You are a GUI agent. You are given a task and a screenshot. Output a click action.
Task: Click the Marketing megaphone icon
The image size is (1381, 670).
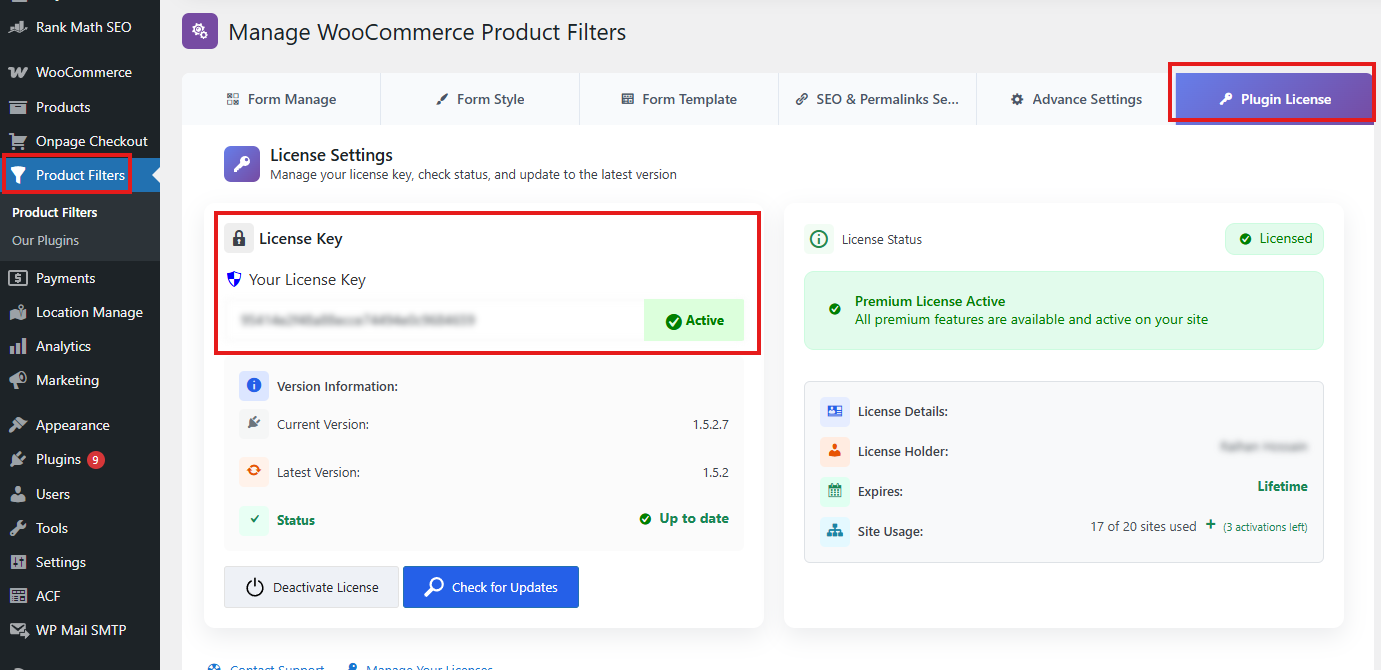tap(17, 380)
